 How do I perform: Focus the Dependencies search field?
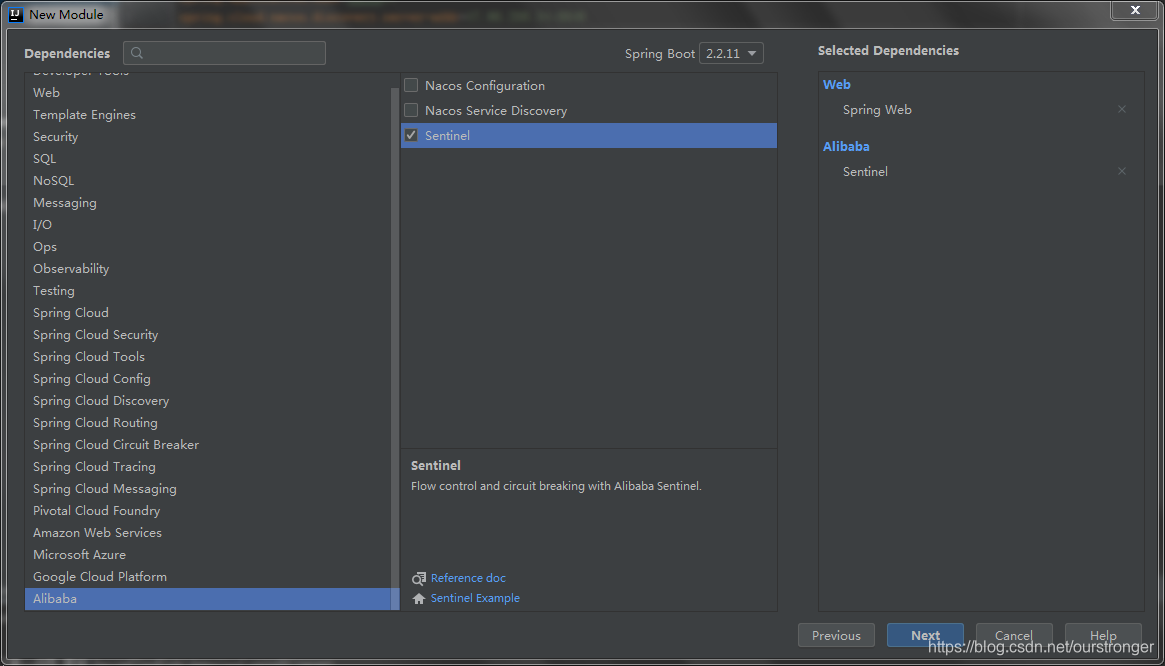(x=224, y=54)
